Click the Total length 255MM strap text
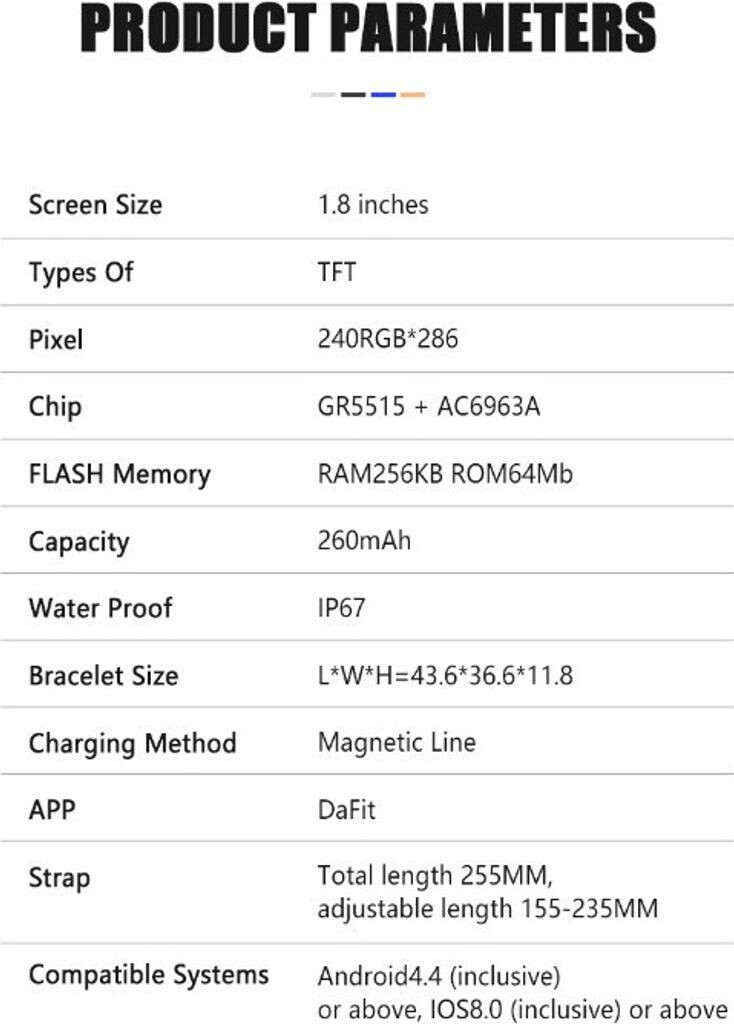This screenshot has height=1024, width=734. click(435, 876)
